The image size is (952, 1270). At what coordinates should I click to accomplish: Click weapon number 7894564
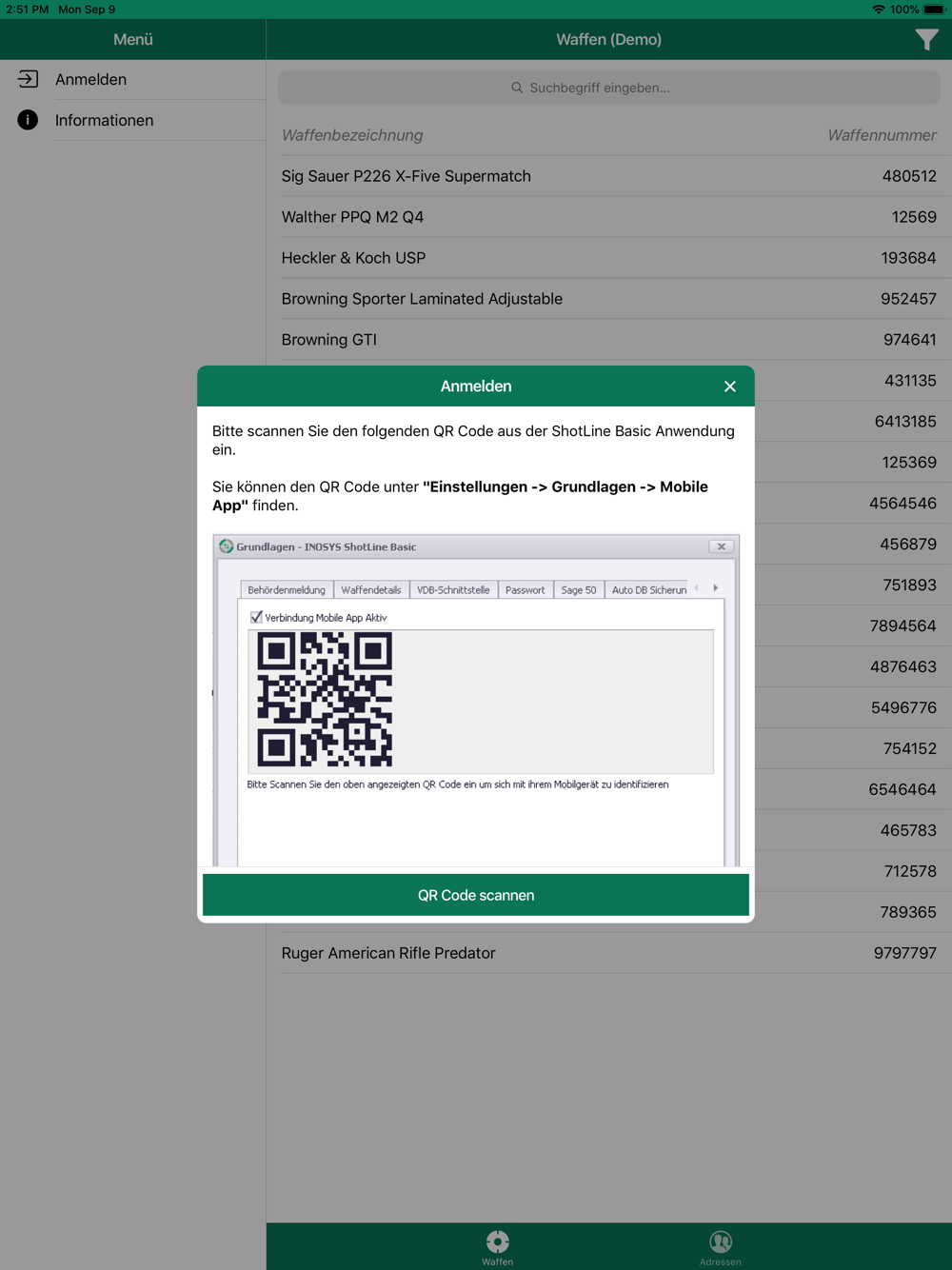click(x=903, y=626)
